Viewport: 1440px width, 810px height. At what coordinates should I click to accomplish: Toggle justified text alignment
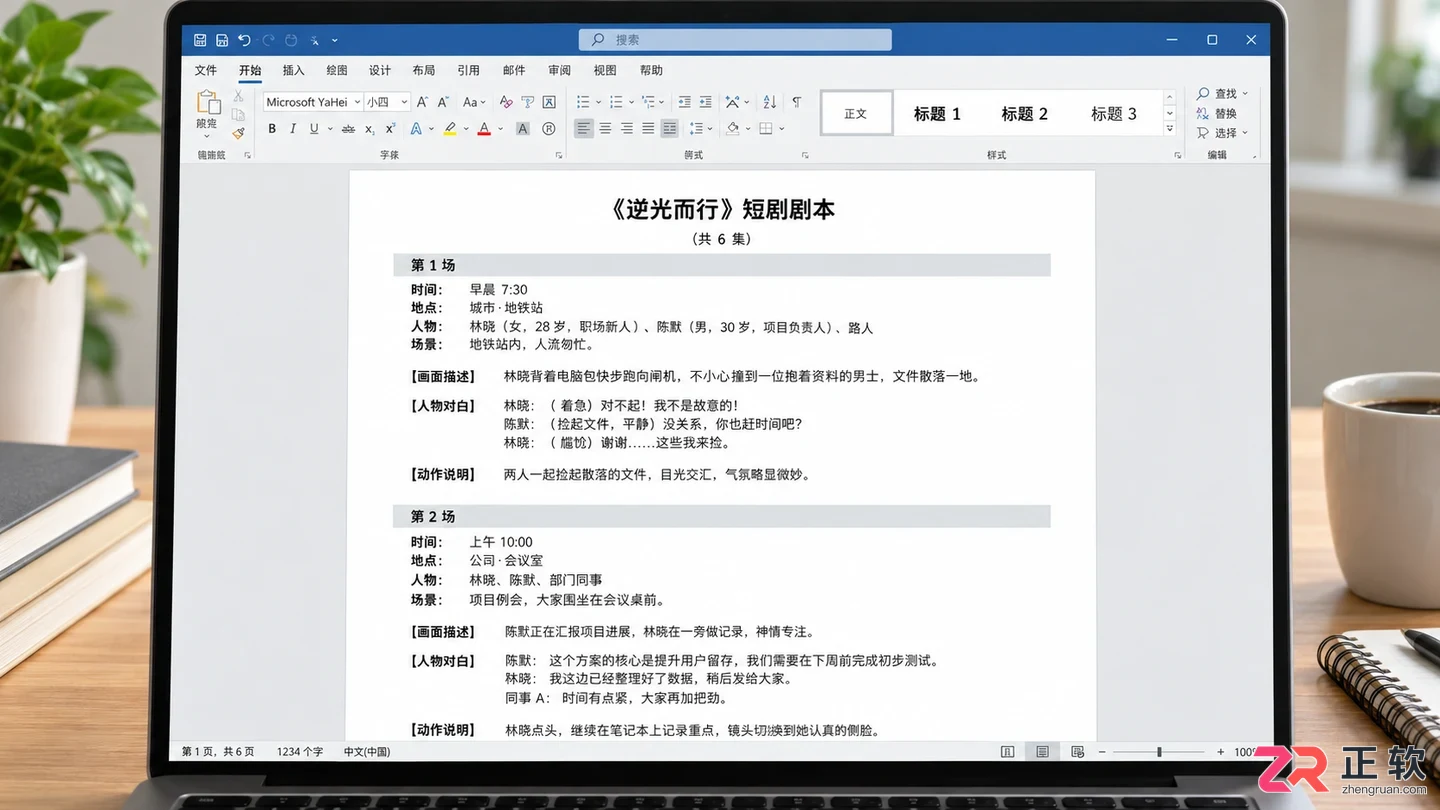[x=648, y=129]
